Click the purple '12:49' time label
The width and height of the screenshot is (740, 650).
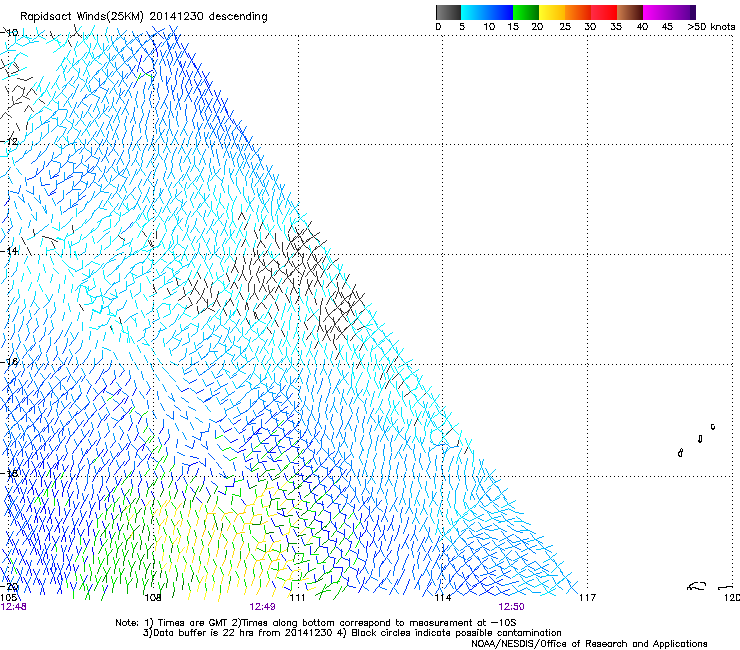[x=262, y=607]
